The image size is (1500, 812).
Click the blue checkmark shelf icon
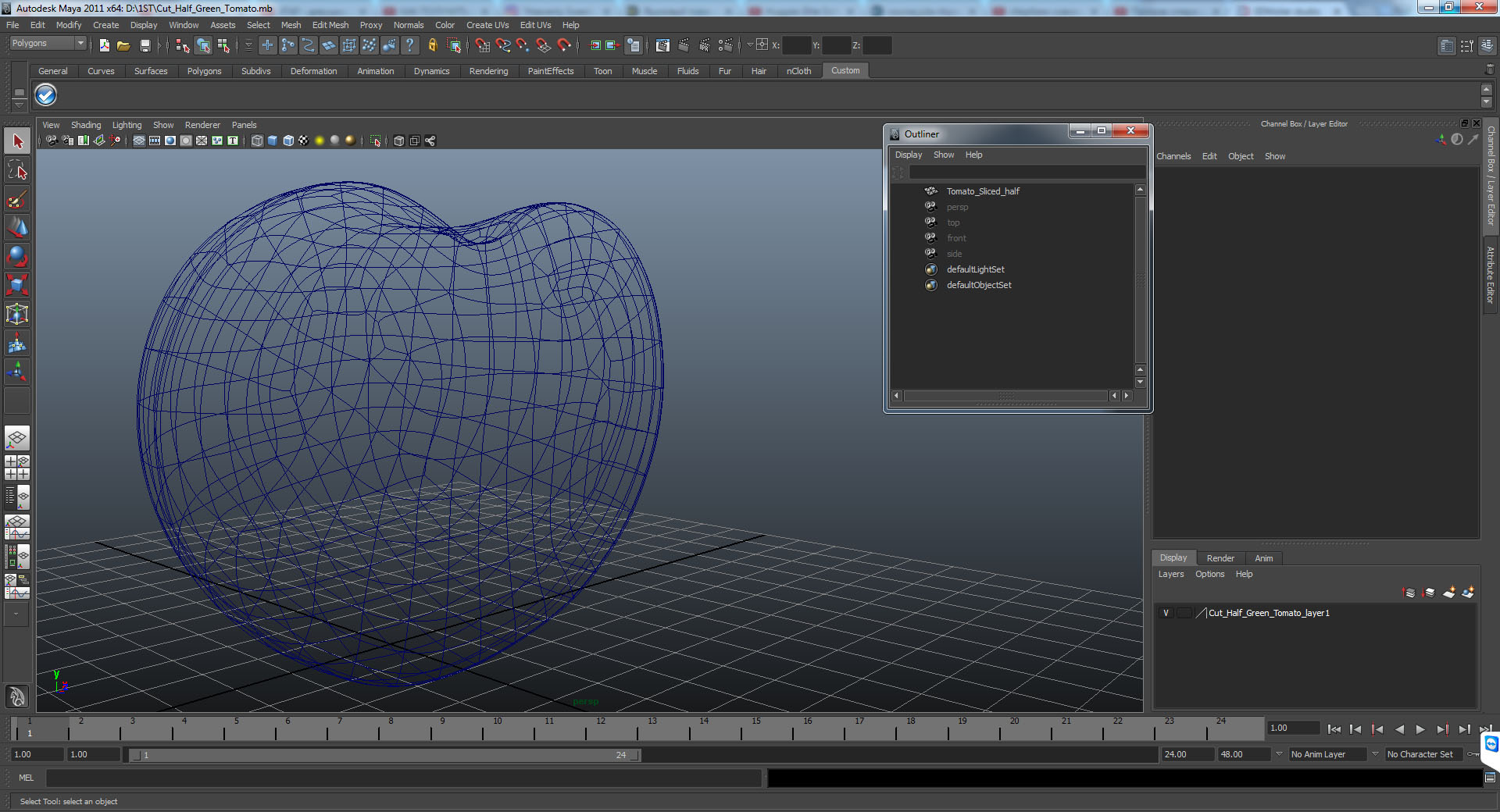tap(46, 95)
